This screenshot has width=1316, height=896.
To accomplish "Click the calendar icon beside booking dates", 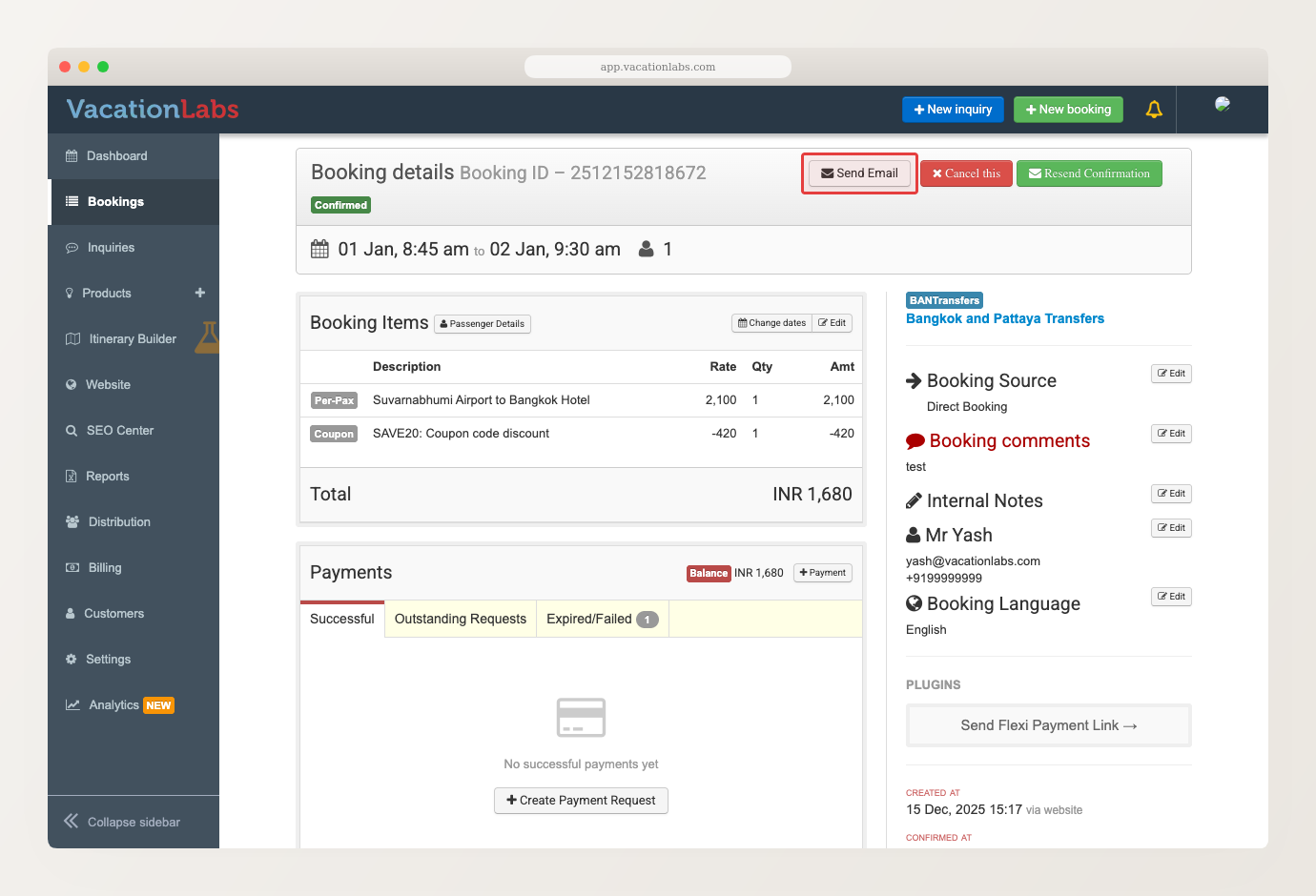I will pyautogui.click(x=320, y=250).
